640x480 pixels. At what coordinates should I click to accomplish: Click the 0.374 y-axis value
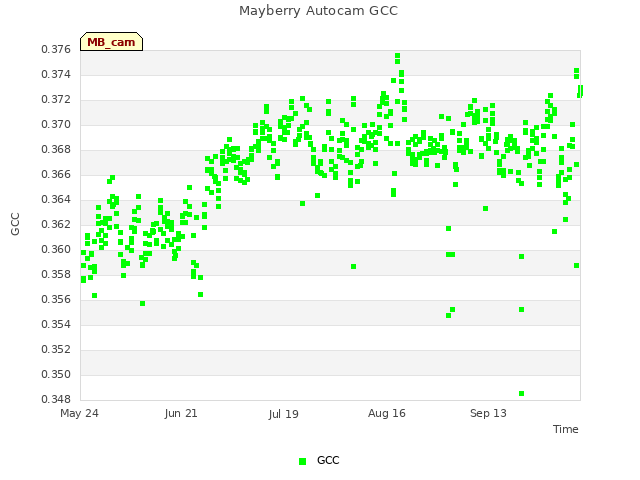(x=56, y=74)
